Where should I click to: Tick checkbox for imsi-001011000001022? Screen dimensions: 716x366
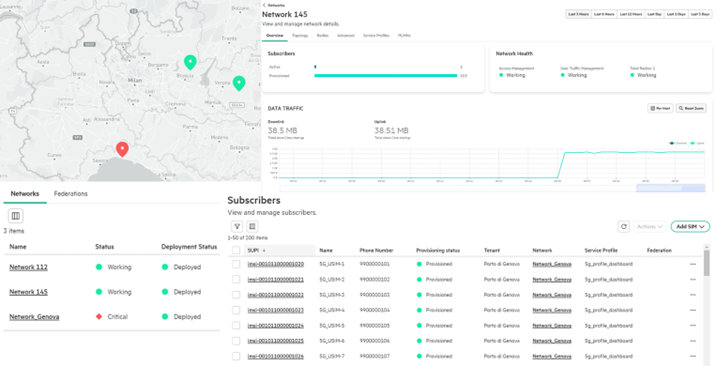(236, 295)
